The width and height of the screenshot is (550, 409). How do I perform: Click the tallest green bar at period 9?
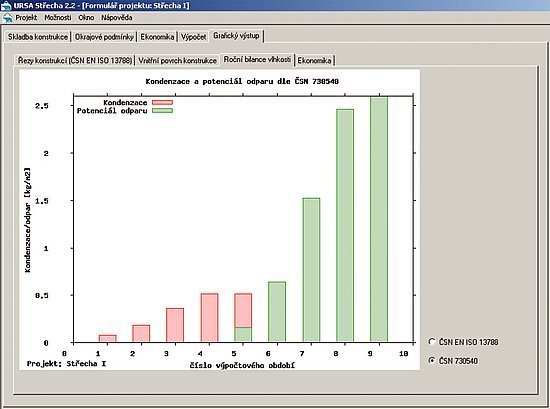tap(379, 219)
